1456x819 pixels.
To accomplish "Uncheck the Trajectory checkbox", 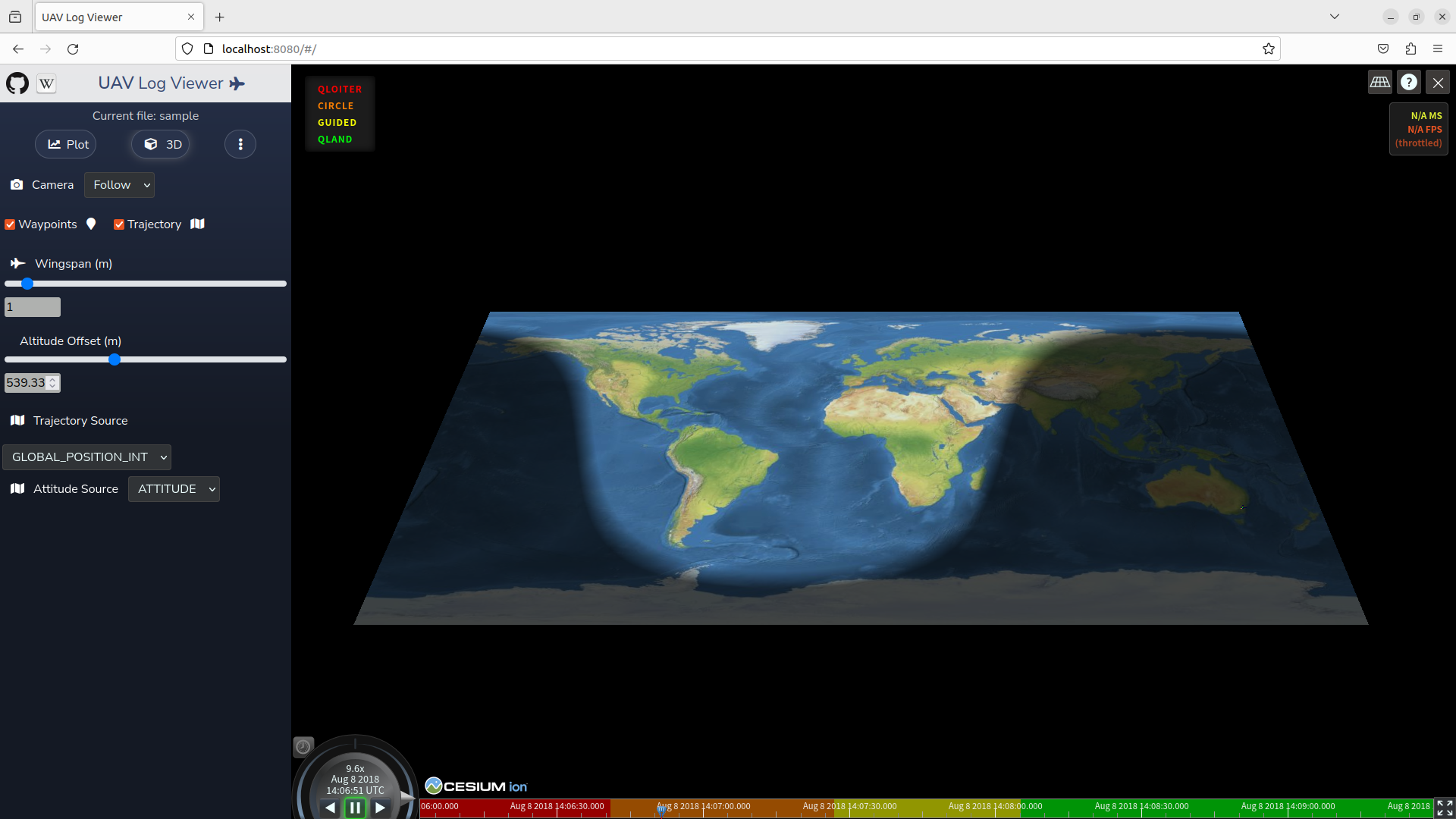I will [119, 224].
